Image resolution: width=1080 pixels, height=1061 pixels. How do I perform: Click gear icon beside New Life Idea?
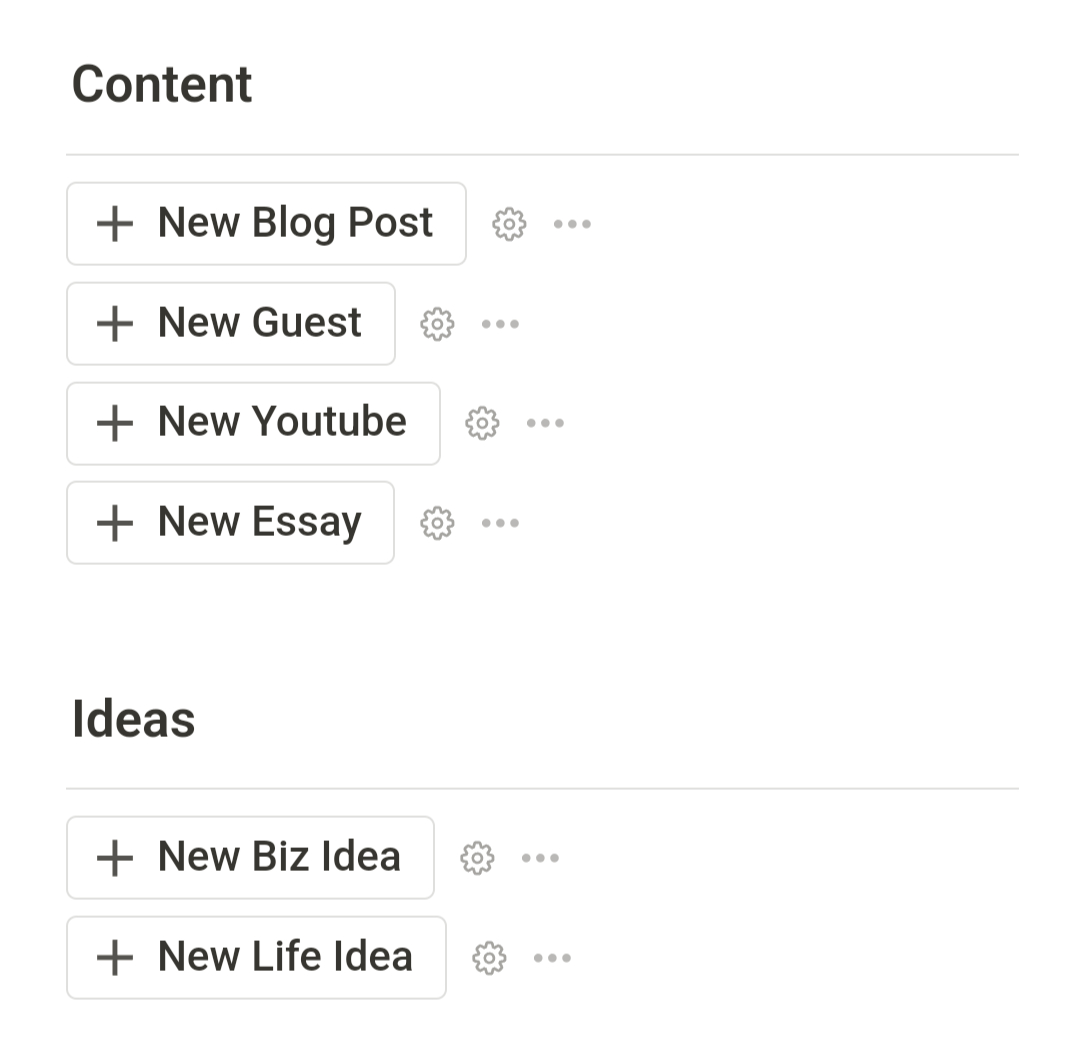click(489, 958)
